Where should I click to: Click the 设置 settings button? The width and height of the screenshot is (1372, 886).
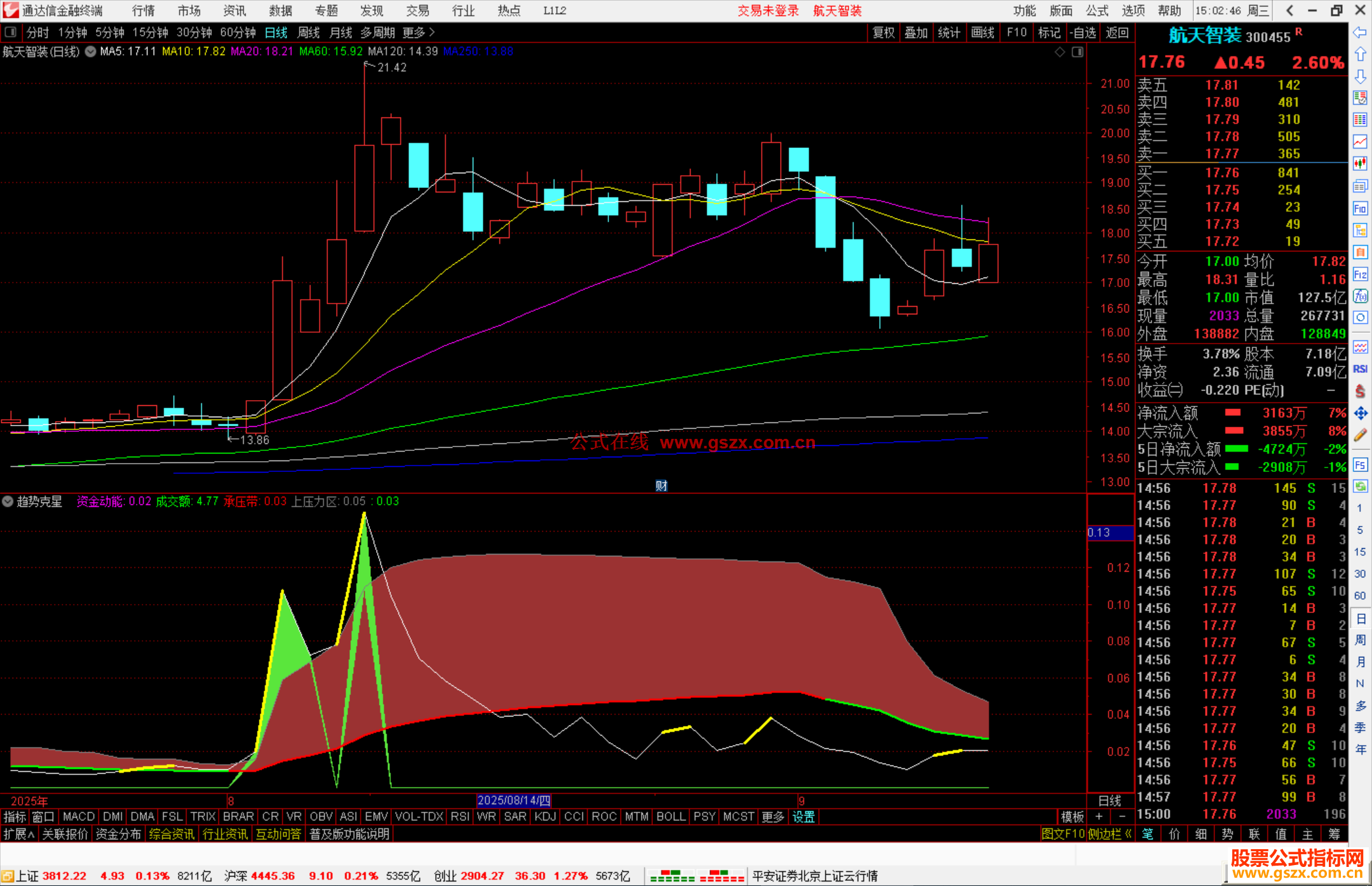(804, 817)
